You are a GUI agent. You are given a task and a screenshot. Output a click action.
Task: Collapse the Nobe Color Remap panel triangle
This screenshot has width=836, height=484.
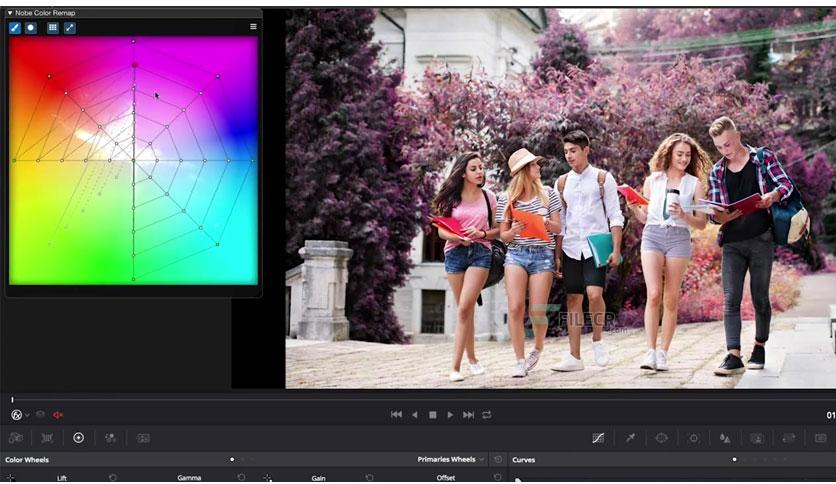(x=10, y=13)
